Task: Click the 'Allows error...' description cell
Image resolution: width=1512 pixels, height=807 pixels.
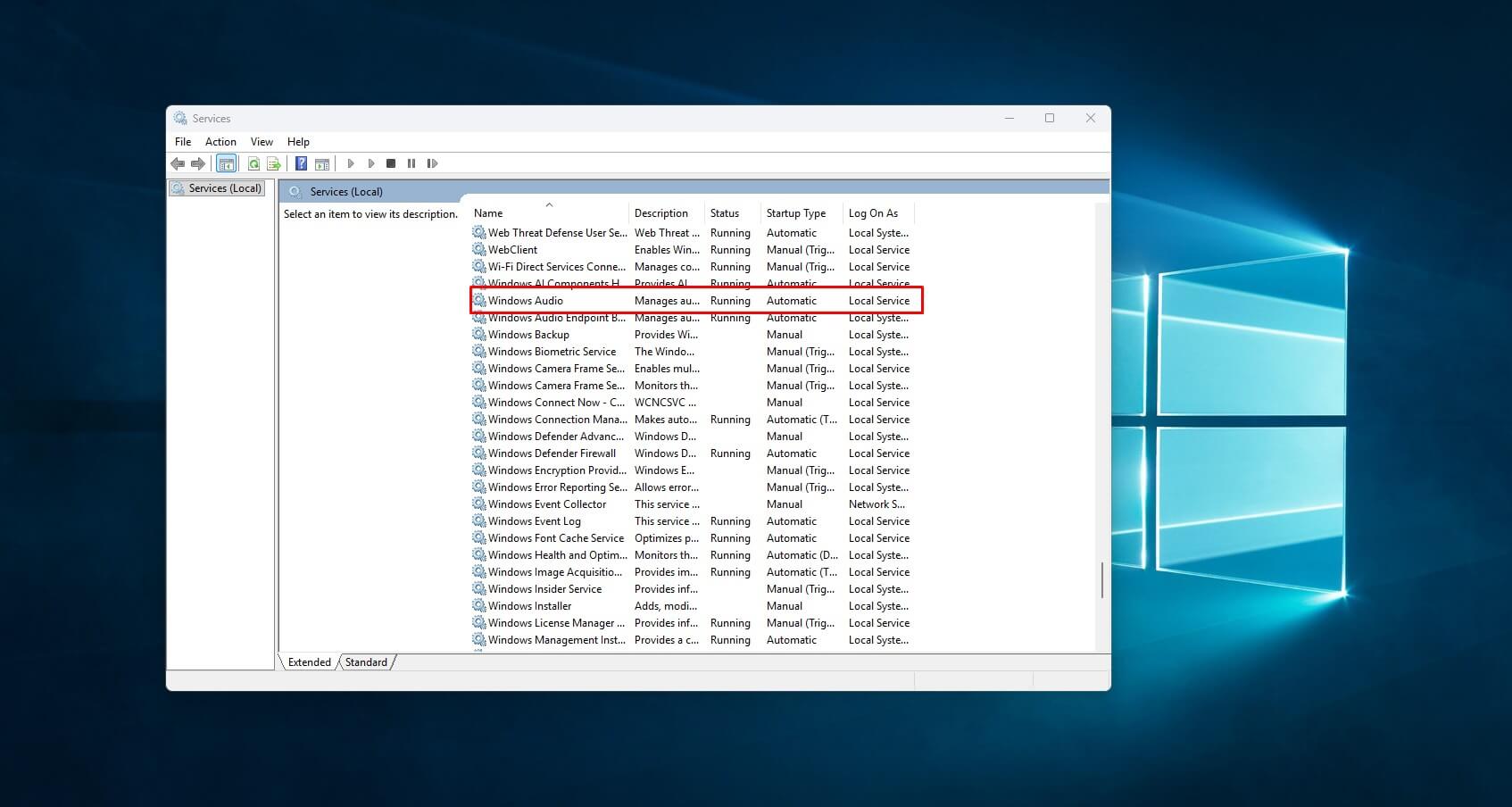Action: coord(667,487)
